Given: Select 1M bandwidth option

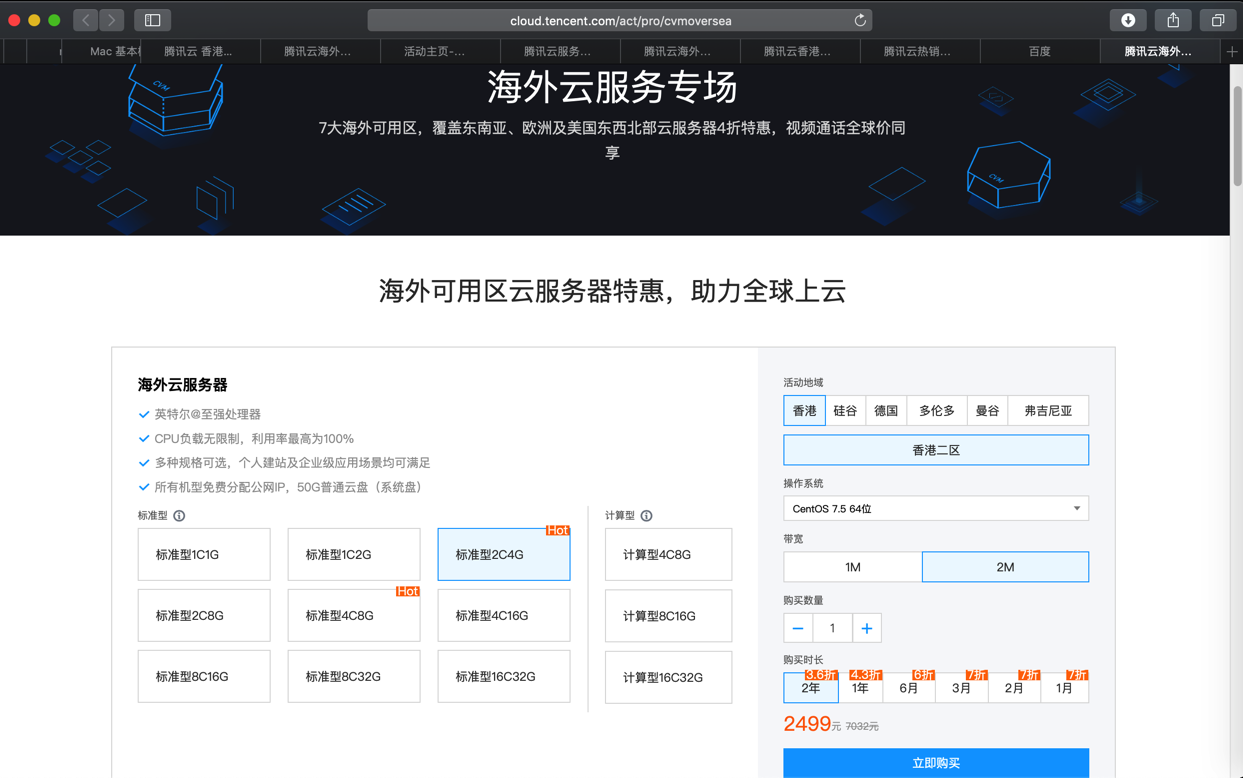Looking at the screenshot, I should pyautogui.click(x=853, y=567).
